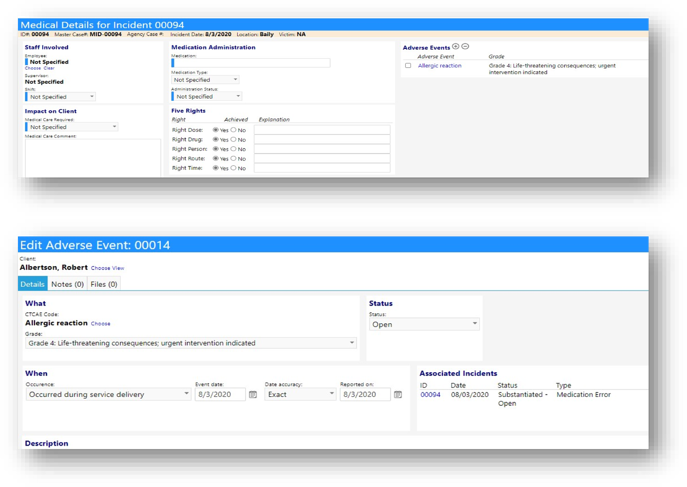This screenshot has height=487, width=687.
Task: Switch to the Notes (0) tab
Action: coord(67,284)
